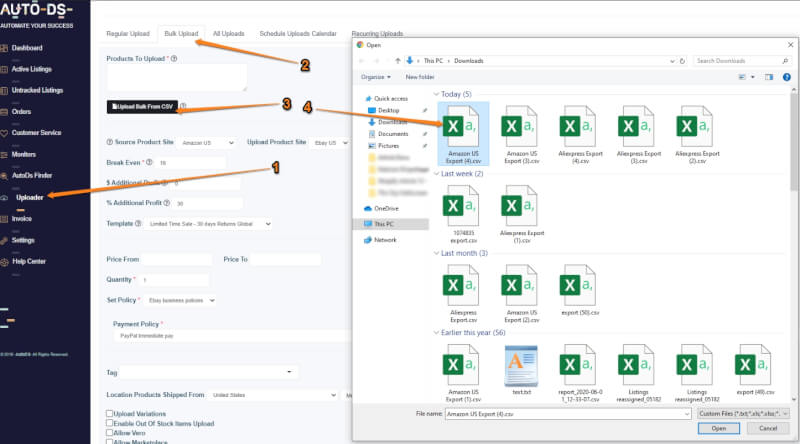This screenshot has height=444, width=800.
Task: Select the export (49).csv file
Action: pyautogui.click(x=755, y=370)
